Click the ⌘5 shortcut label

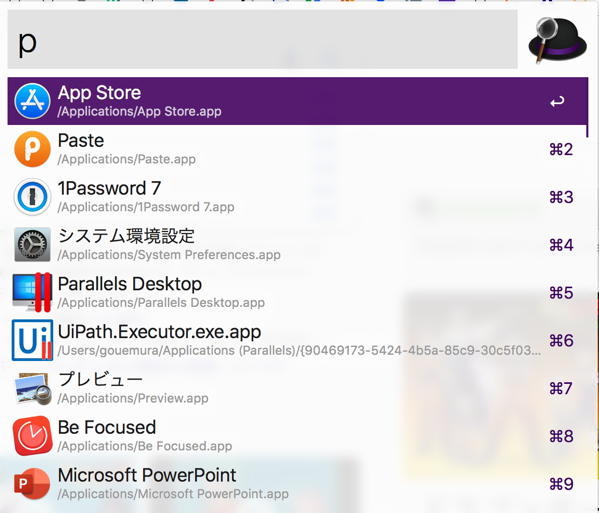pos(561,293)
